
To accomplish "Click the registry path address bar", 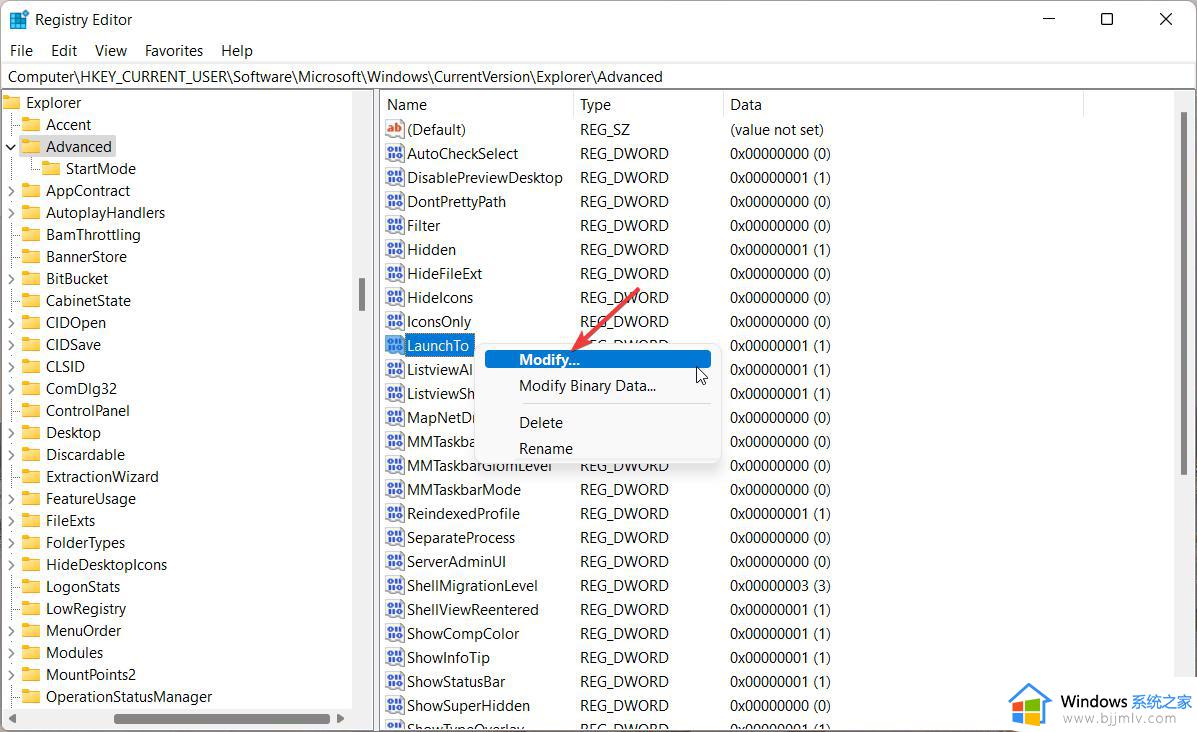I will click(x=598, y=76).
